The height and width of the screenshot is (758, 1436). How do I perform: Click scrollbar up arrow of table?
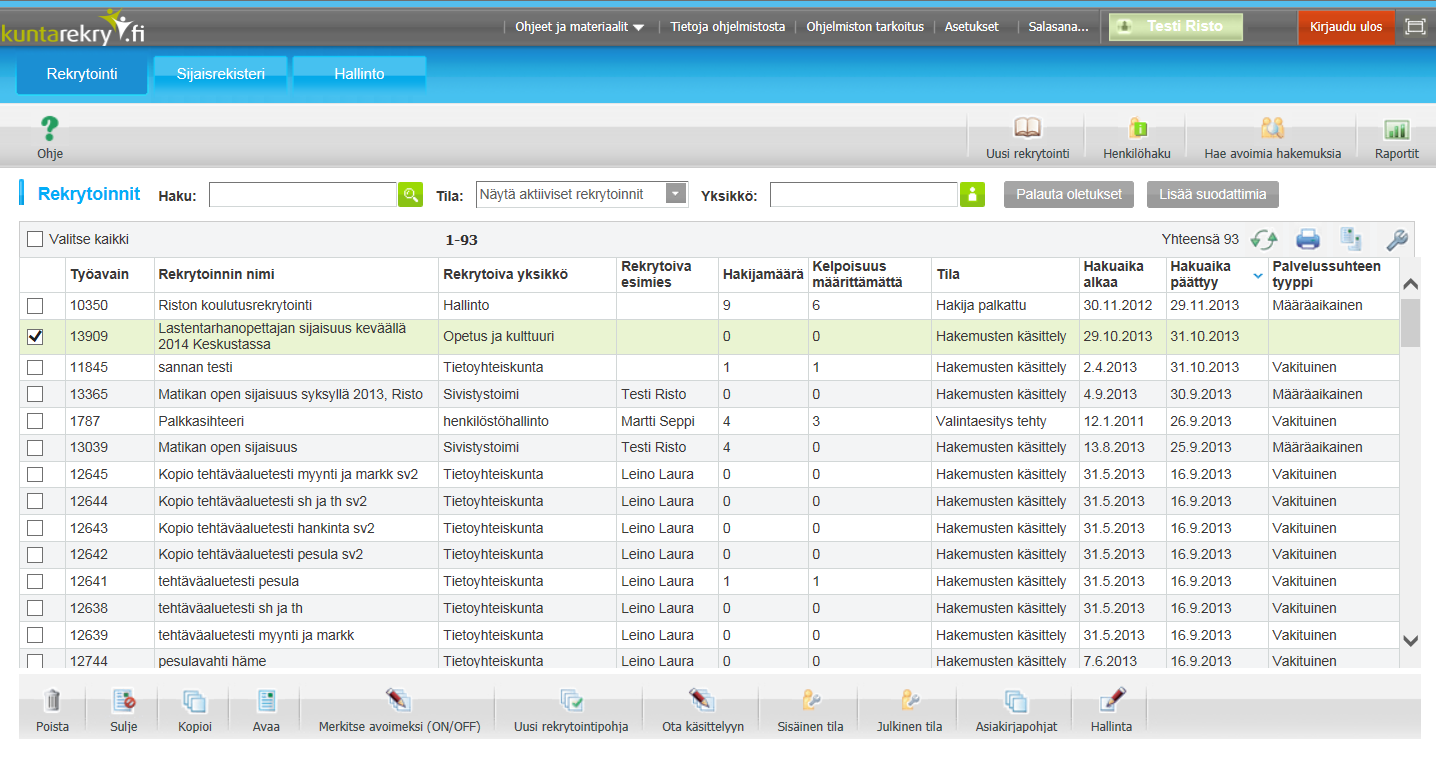(x=1411, y=284)
